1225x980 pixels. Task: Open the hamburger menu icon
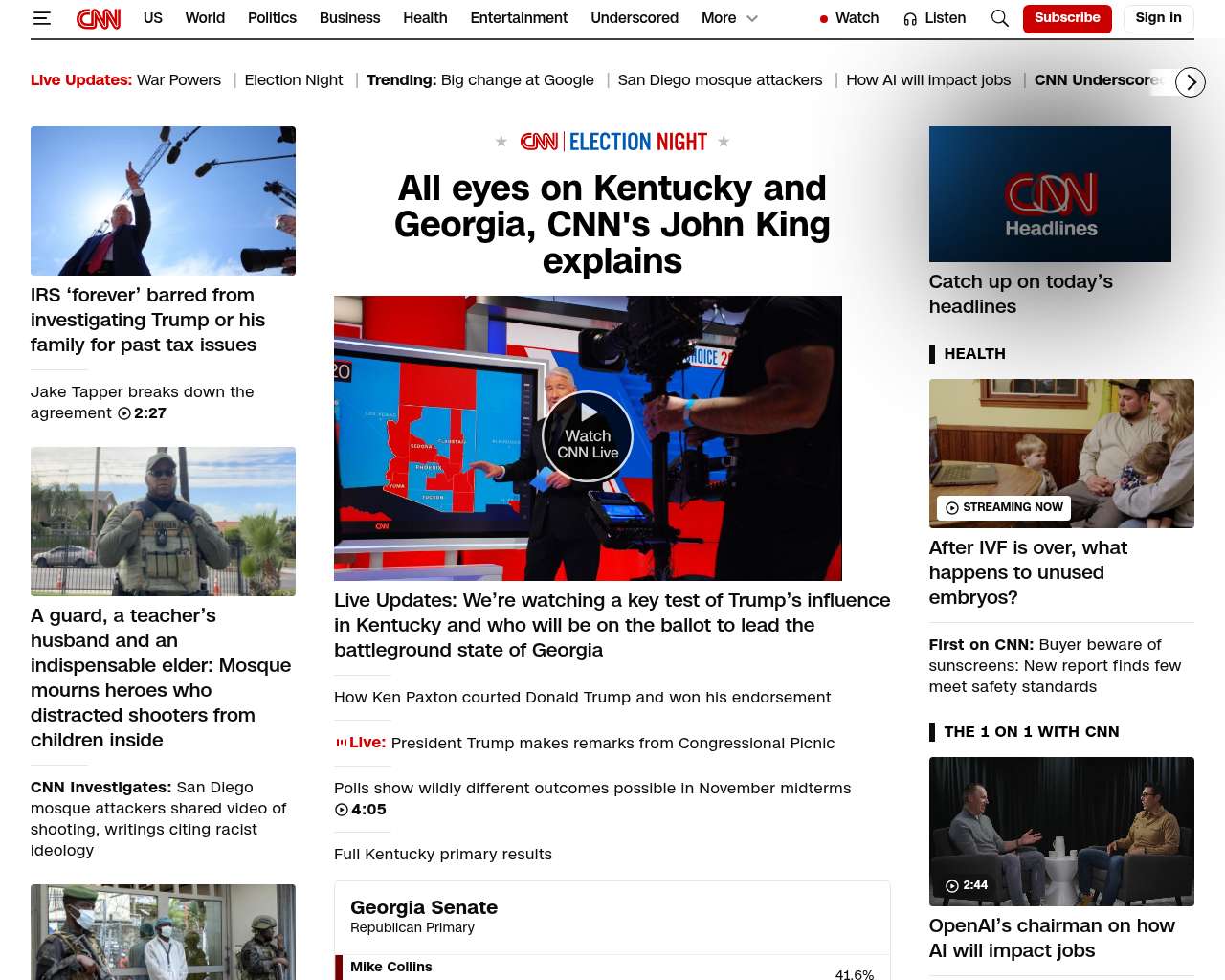tap(42, 18)
